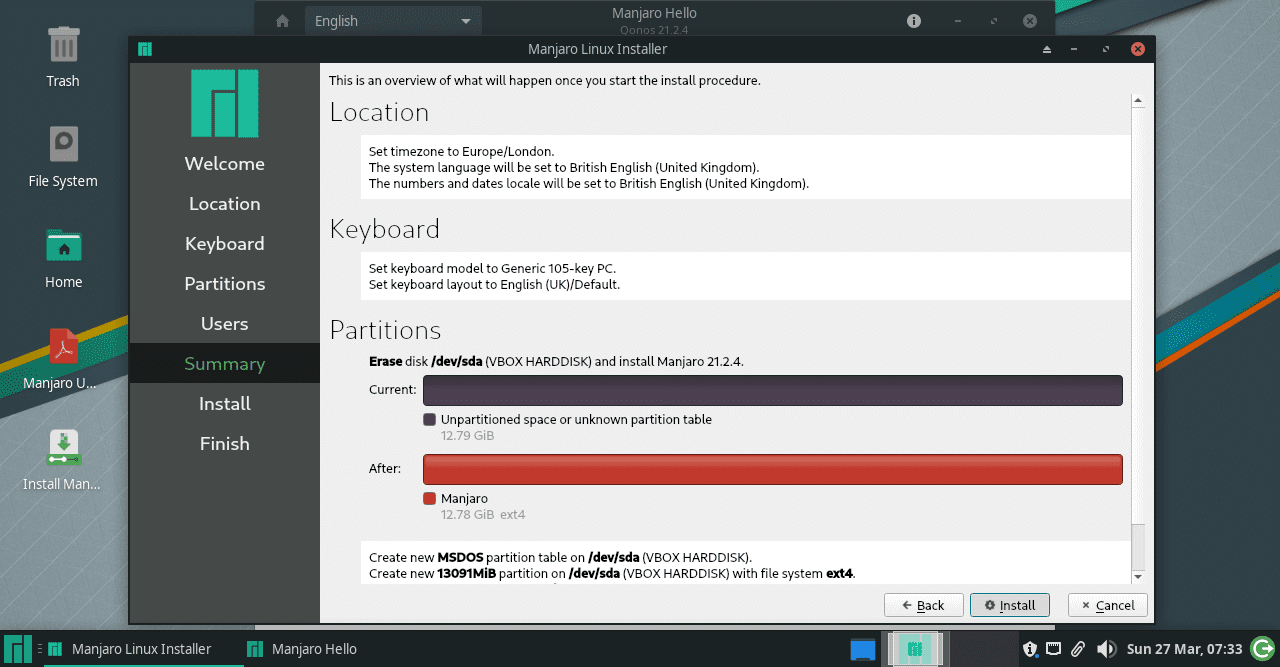Click 'Set keyboard layout to English (UK)/Default.'
The width and height of the screenshot is (1280, 667).
(x=495, y=284)
